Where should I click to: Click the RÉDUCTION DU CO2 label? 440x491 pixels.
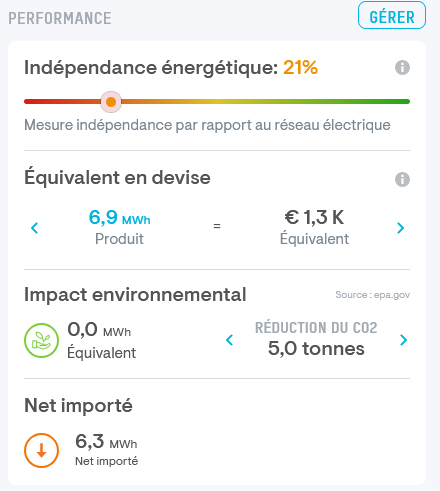[316, 328]
